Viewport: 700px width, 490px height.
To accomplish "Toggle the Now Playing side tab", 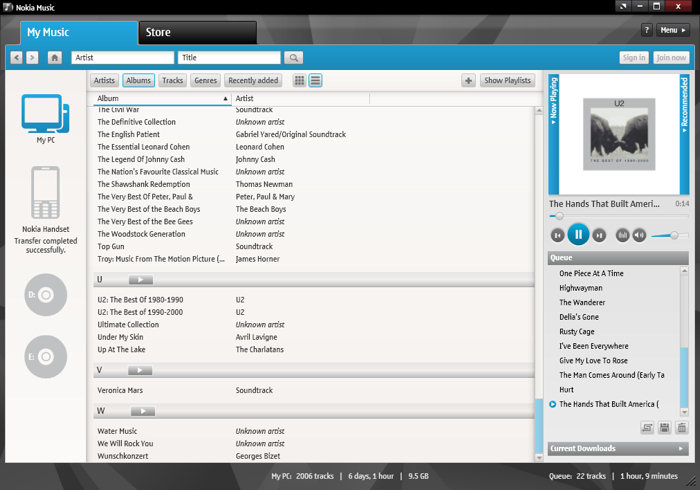I will [x=554, y=134].
